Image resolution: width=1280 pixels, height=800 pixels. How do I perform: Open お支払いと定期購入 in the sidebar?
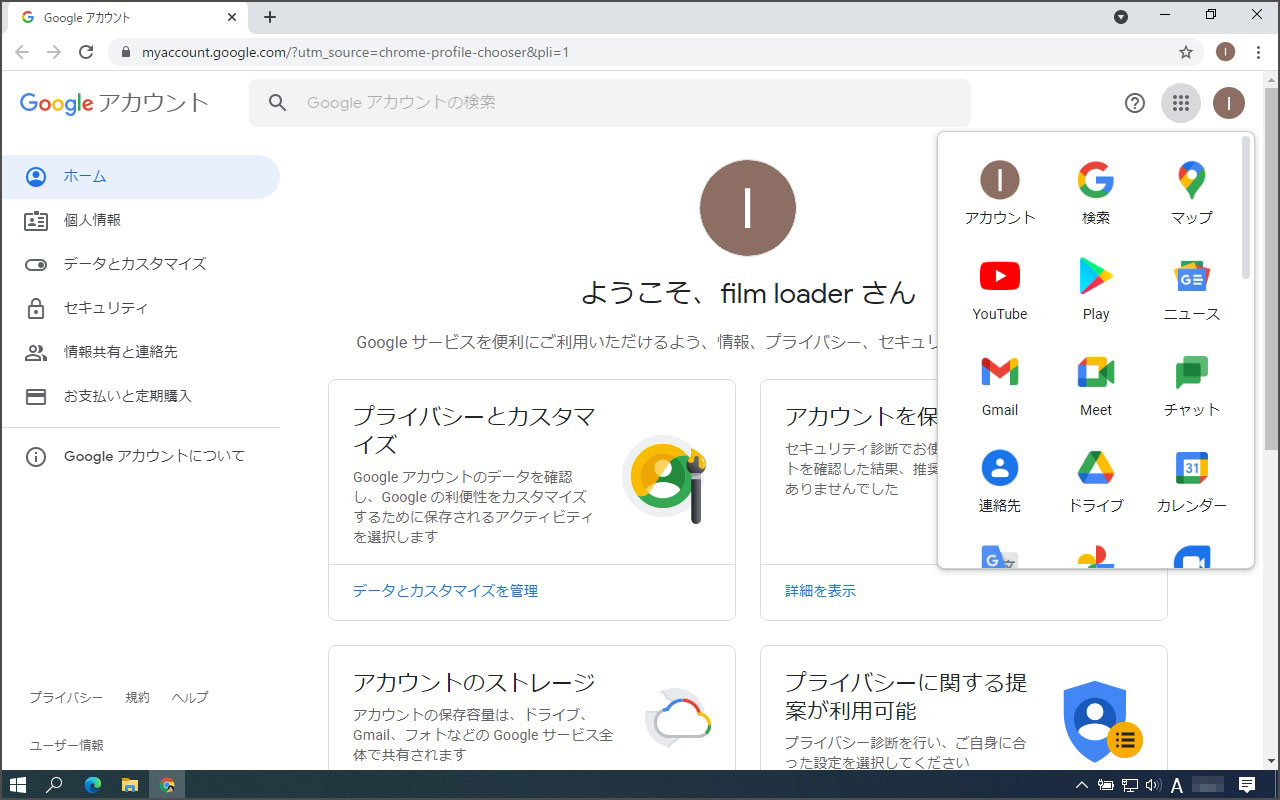140,396
